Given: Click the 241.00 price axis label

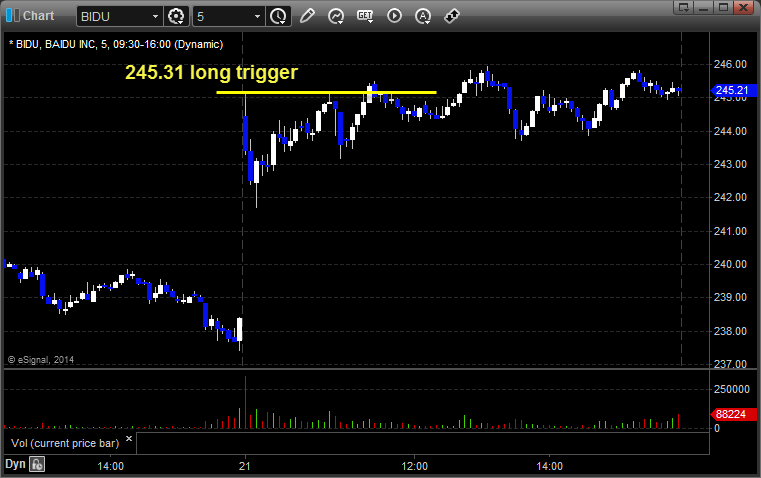Looking at the screenshot, I should pos(730,231).
